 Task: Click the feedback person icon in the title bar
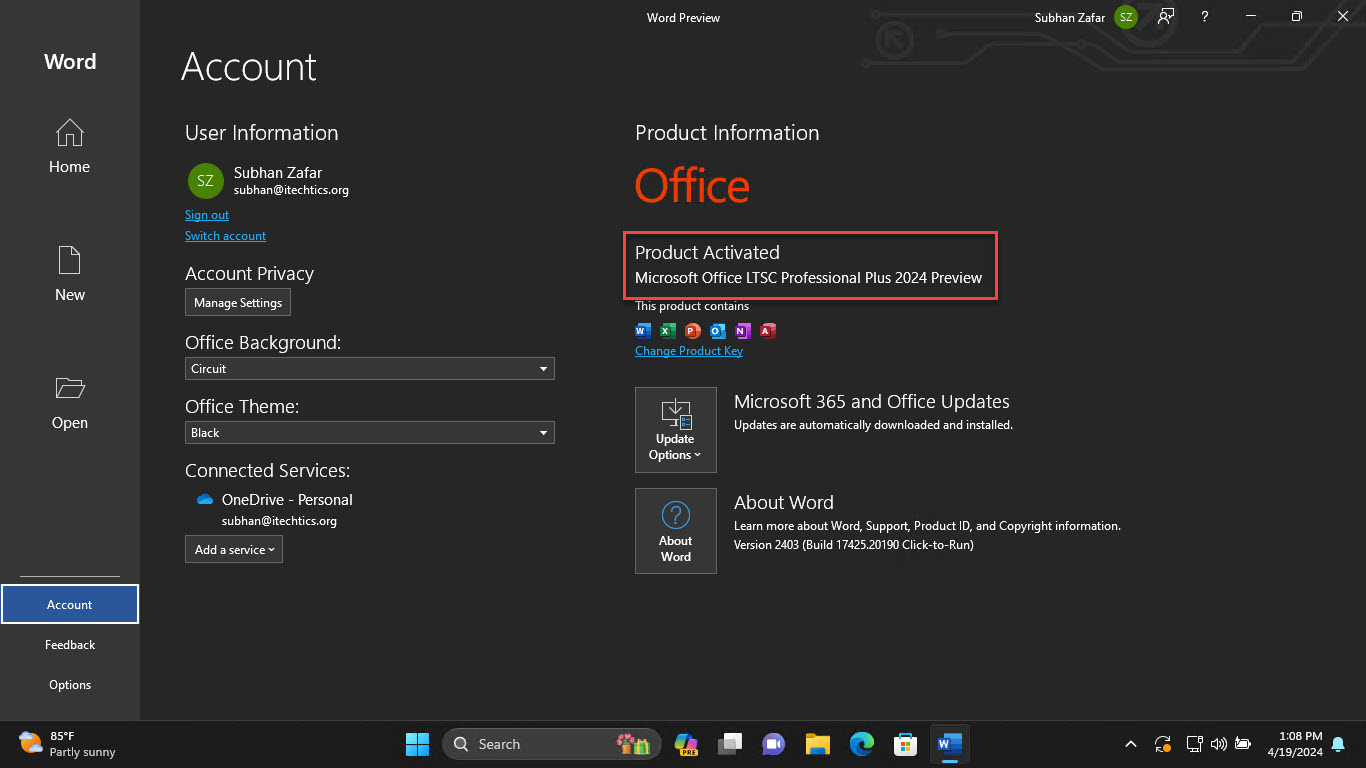pos(1166,17)
